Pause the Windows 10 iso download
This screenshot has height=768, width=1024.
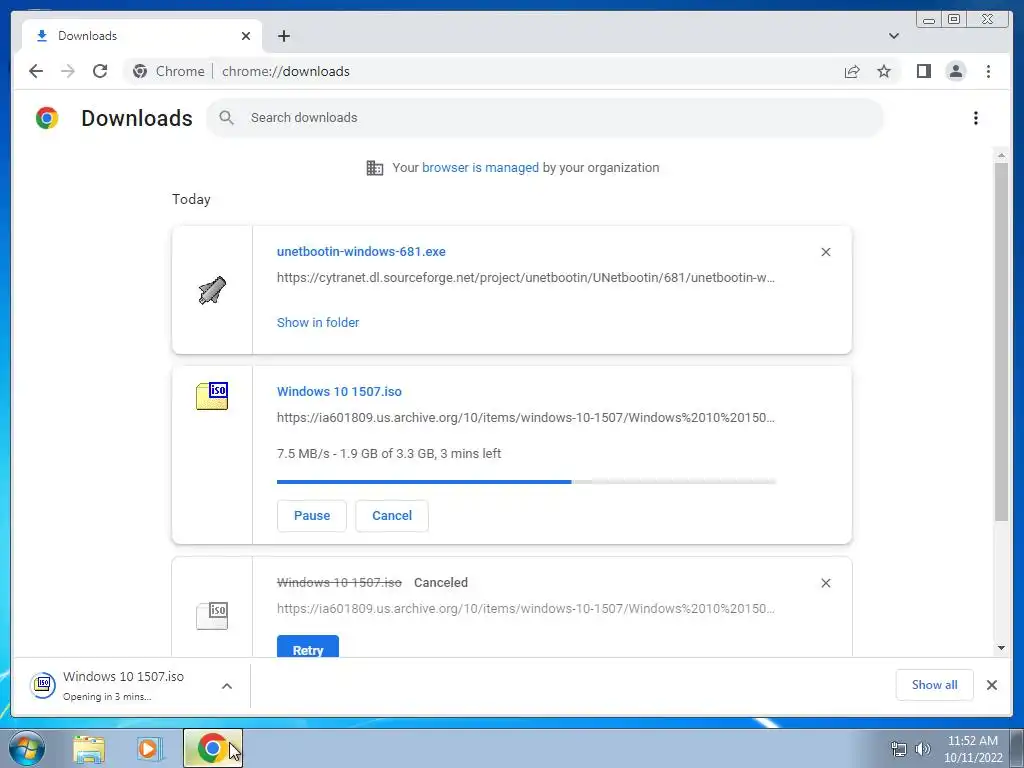click(312, 516)
